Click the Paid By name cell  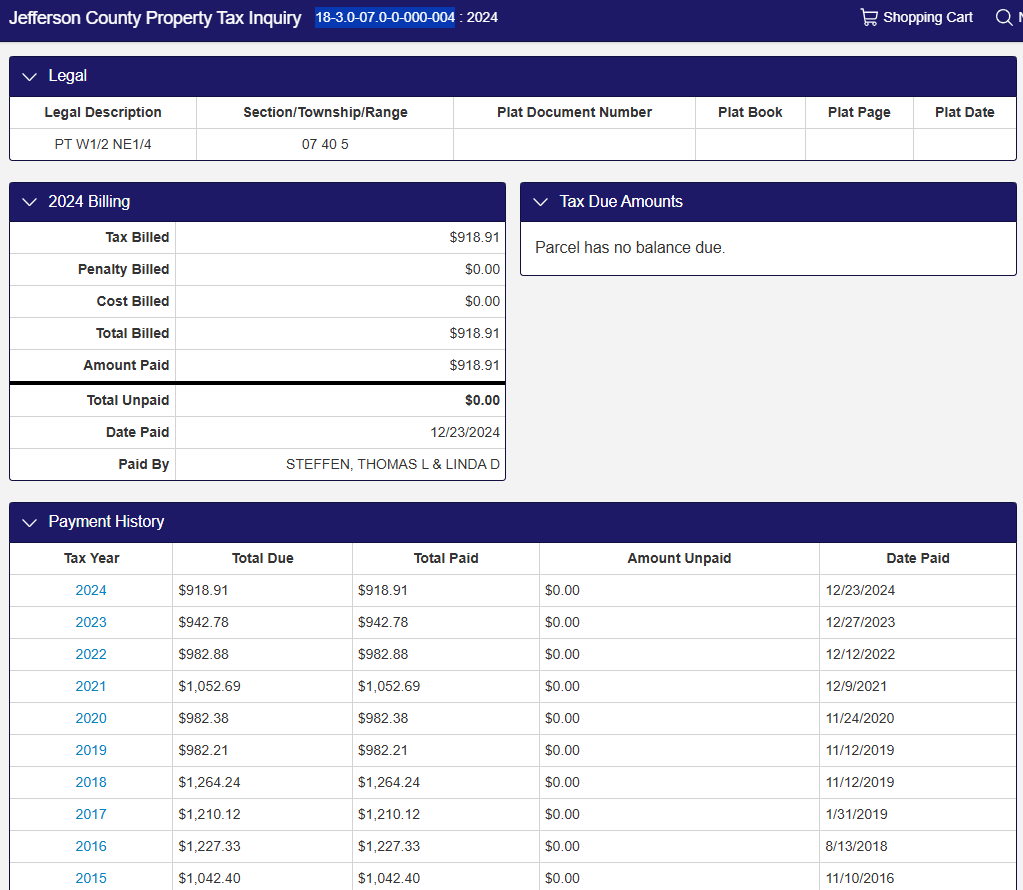pyautogui.click(x=392, y=464)
